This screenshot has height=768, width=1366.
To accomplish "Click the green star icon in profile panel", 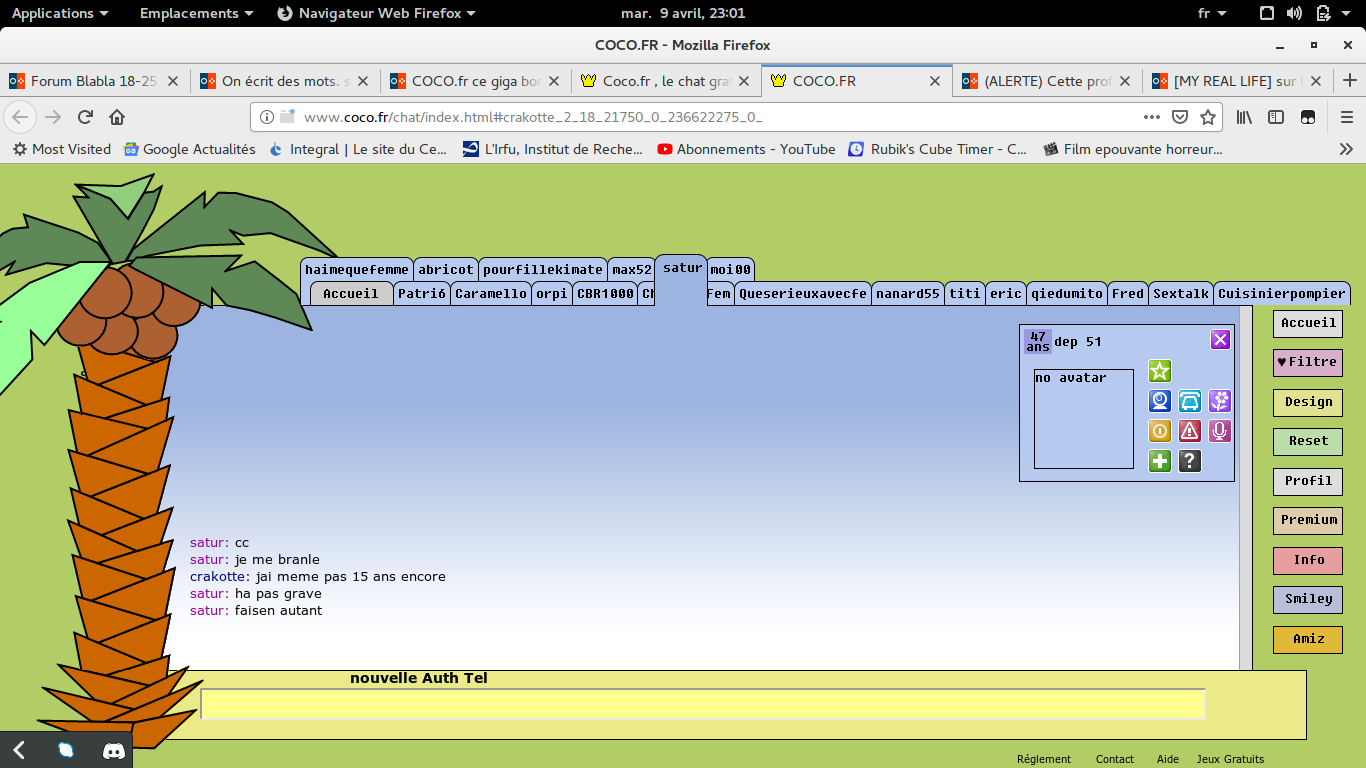I will (x=1159, y=371).
